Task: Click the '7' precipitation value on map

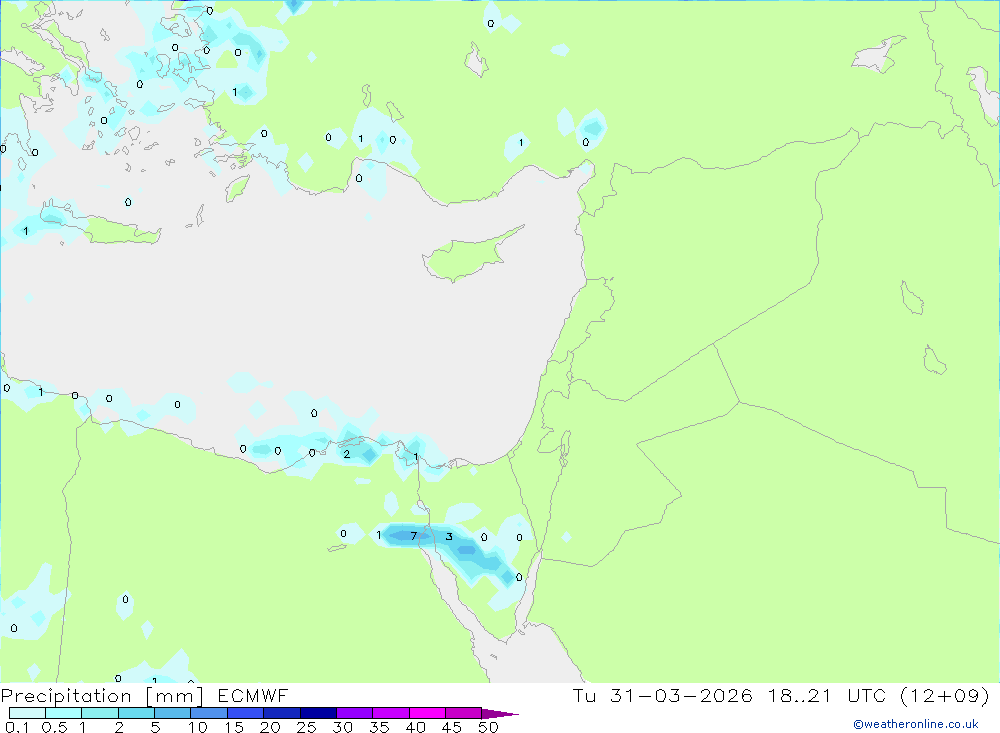Action: coord(414,536)
